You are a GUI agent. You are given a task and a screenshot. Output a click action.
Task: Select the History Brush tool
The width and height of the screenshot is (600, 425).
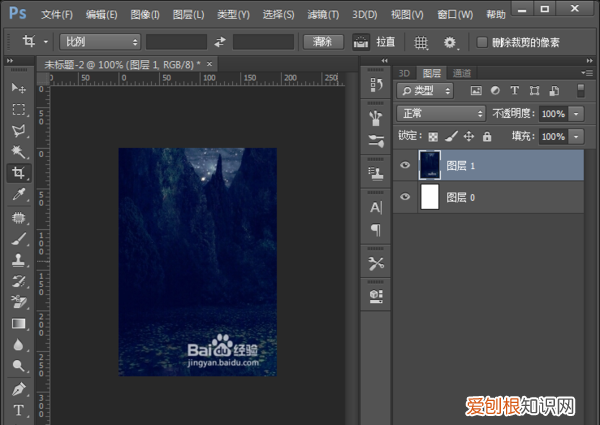click(x=18, y=282)
